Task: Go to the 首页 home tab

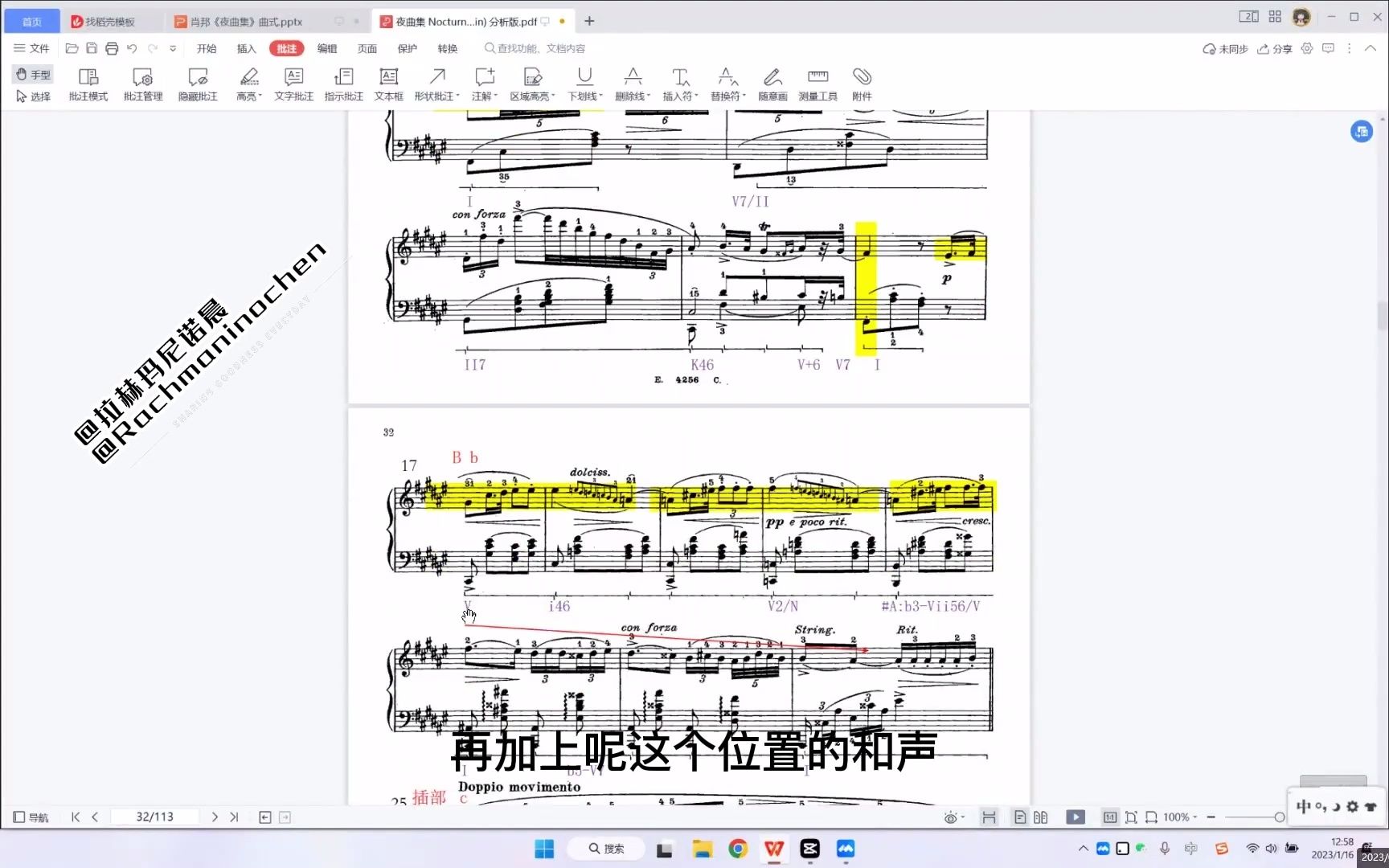Action: point(32,22)
